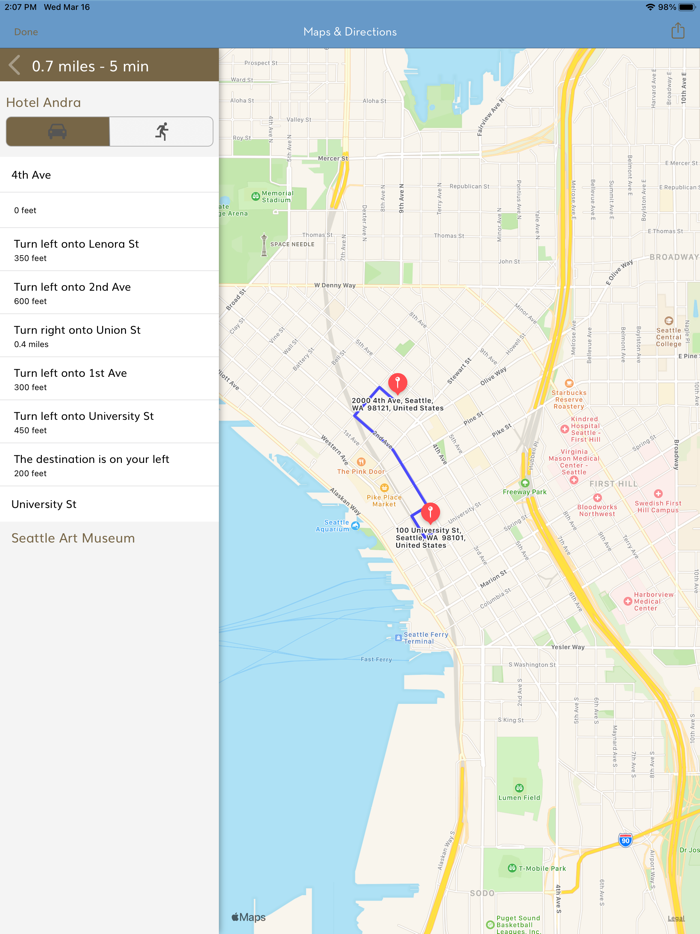Select driving mode car icon
700x934 pixels.
click(x=58, y=132)
